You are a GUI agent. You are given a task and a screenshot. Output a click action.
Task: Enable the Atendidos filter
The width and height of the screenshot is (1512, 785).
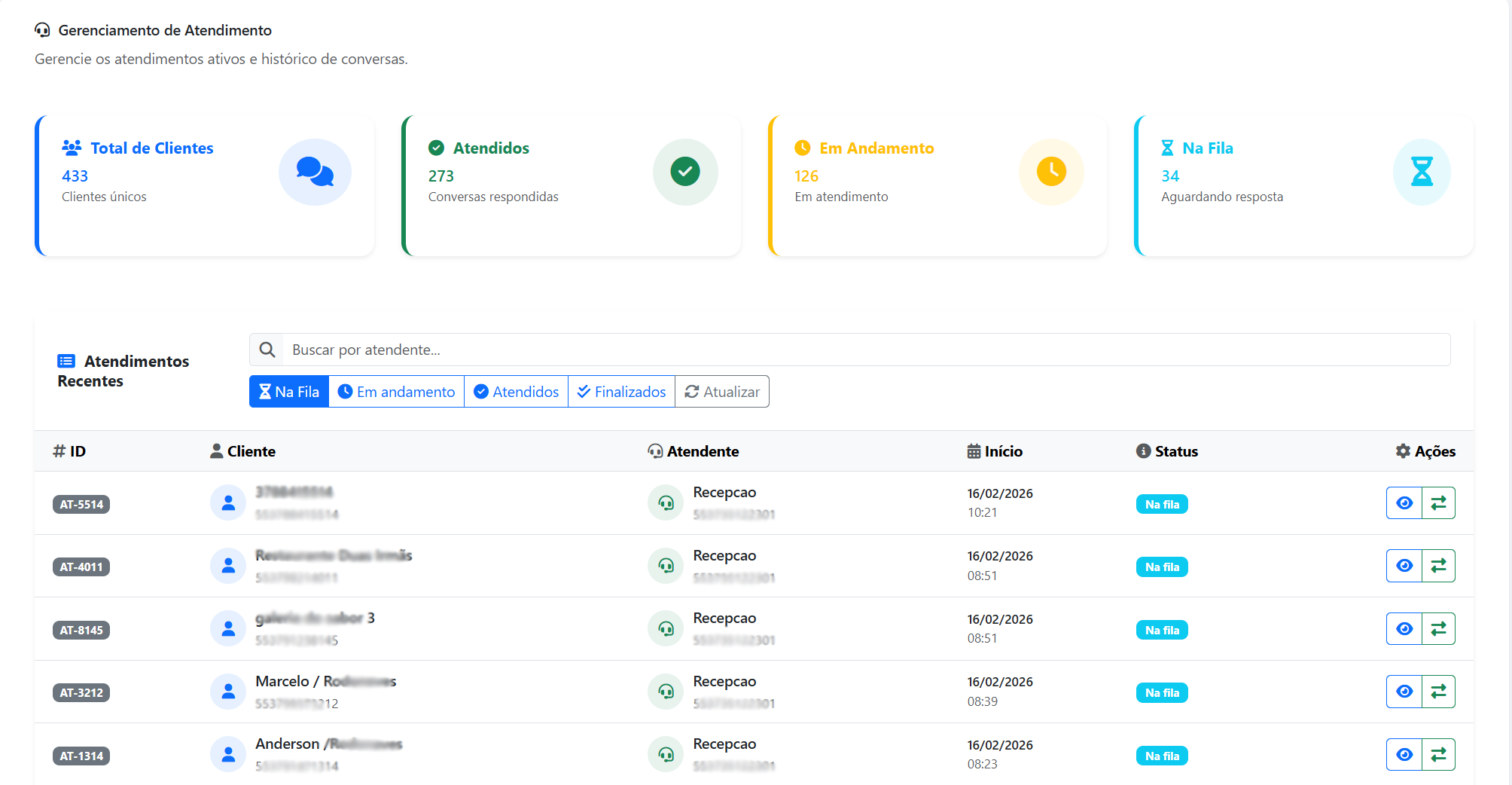pyautogui.click(x=516, y=391)
